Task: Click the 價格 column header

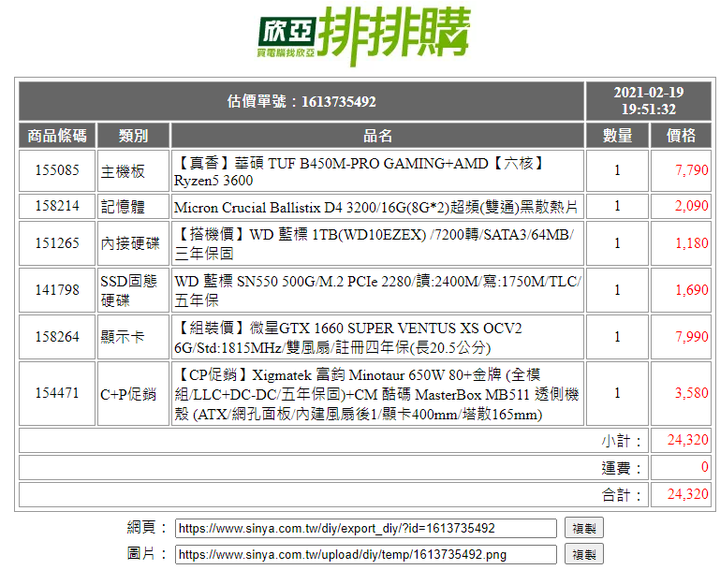Action: (681, 135)
